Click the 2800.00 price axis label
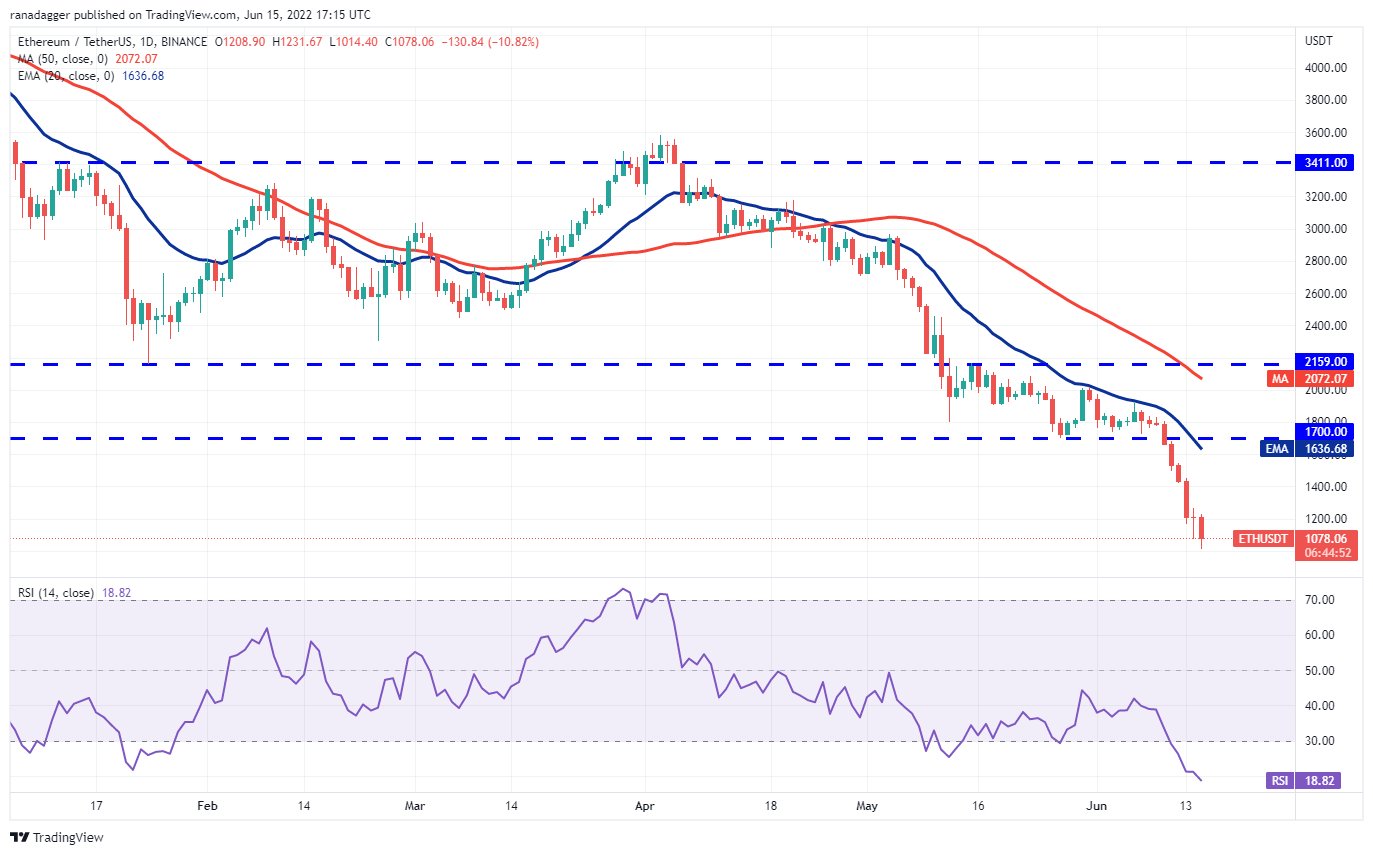 (x=1325, y=261)
